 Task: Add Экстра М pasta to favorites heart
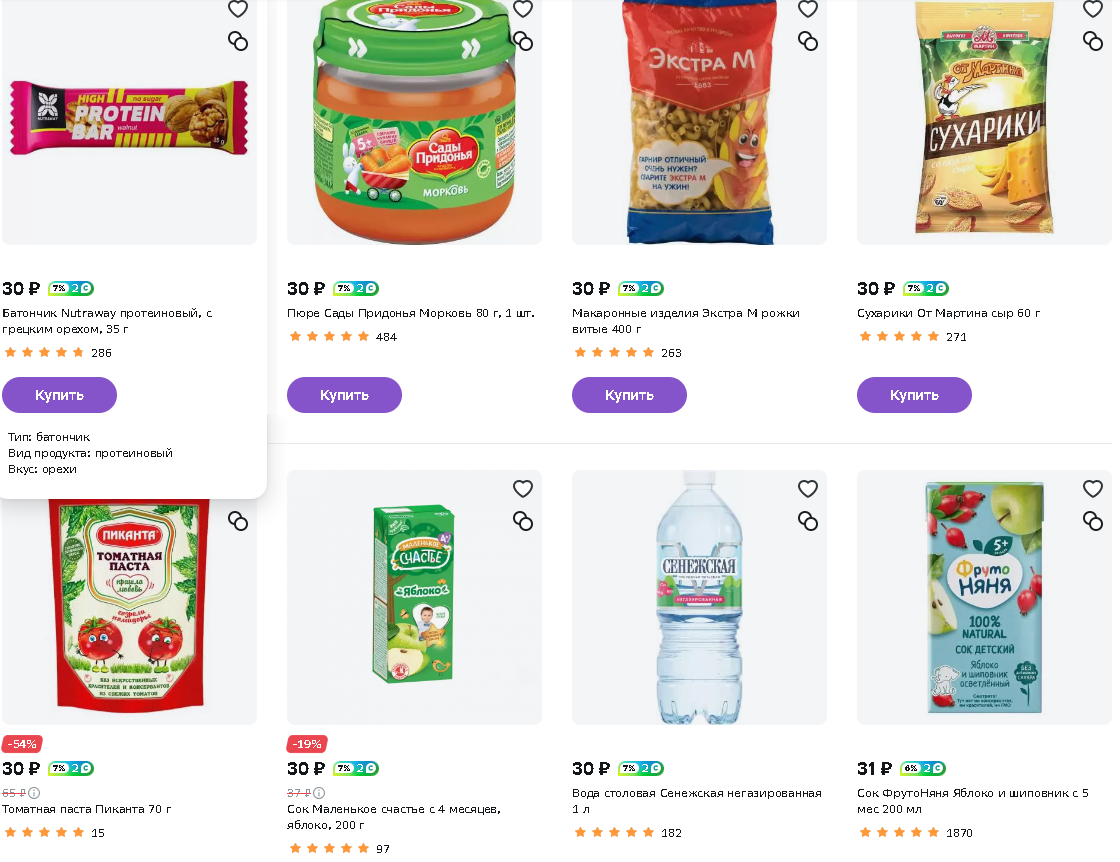pyautogui.click(x=808, y=8)
